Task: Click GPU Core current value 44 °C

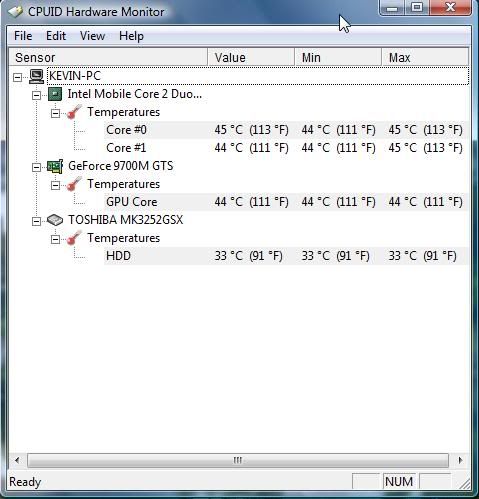Action: pyautogui.click(x=251, y=202)
